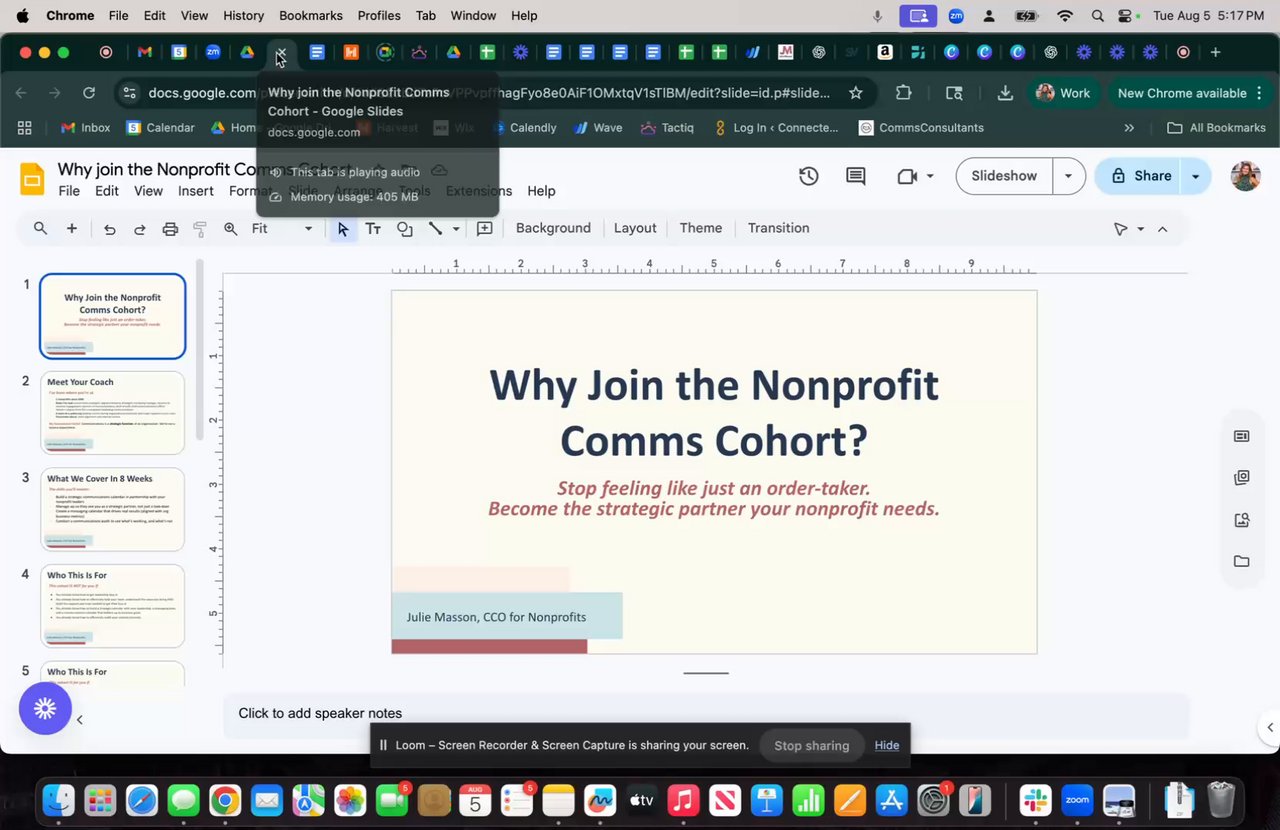Click the Layout button
This screenshot has width=1280, height=830.
pos(635,229)
